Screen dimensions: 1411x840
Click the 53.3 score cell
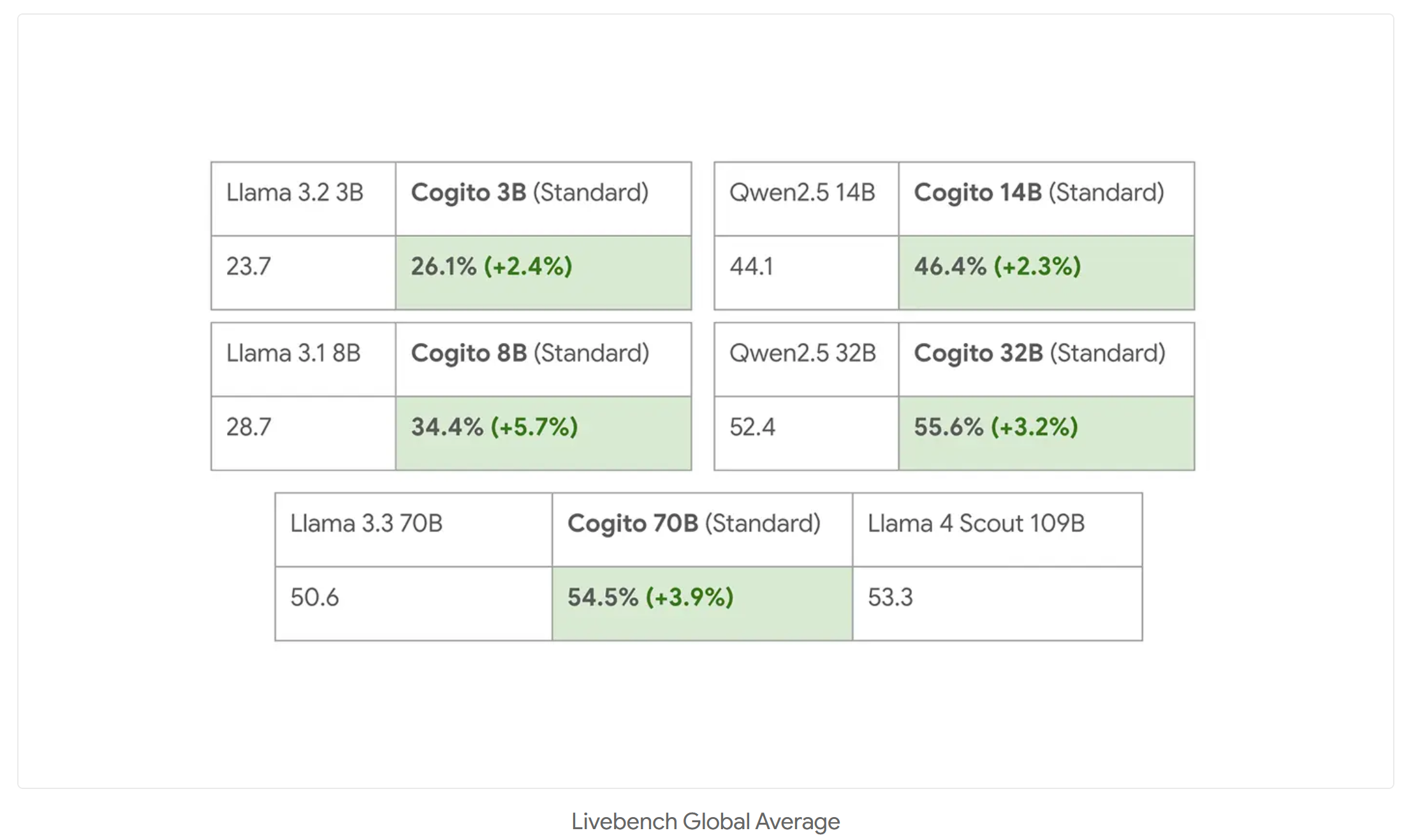tap(997, 603)
